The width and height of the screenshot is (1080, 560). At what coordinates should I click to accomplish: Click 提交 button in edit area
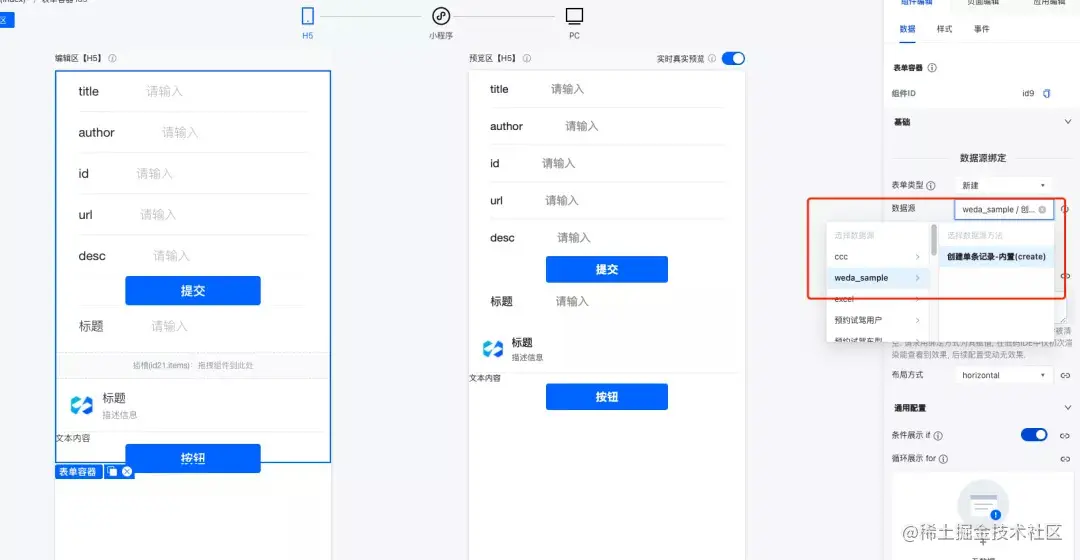click(193, 291)
